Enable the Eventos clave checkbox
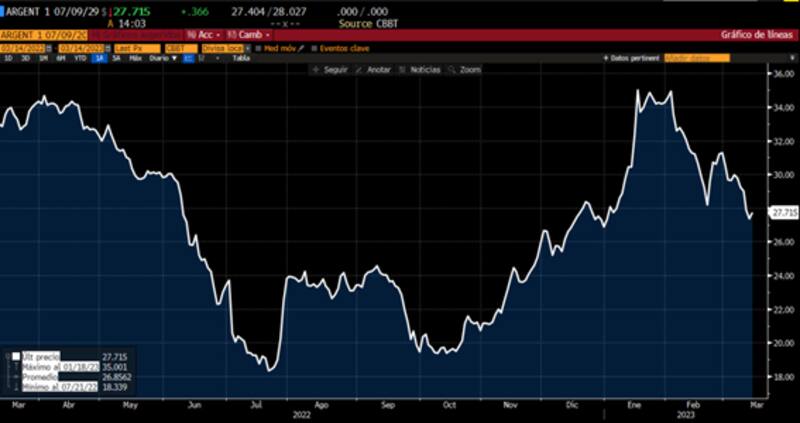The height and width of the screenshot is (423, 800). 312,47
